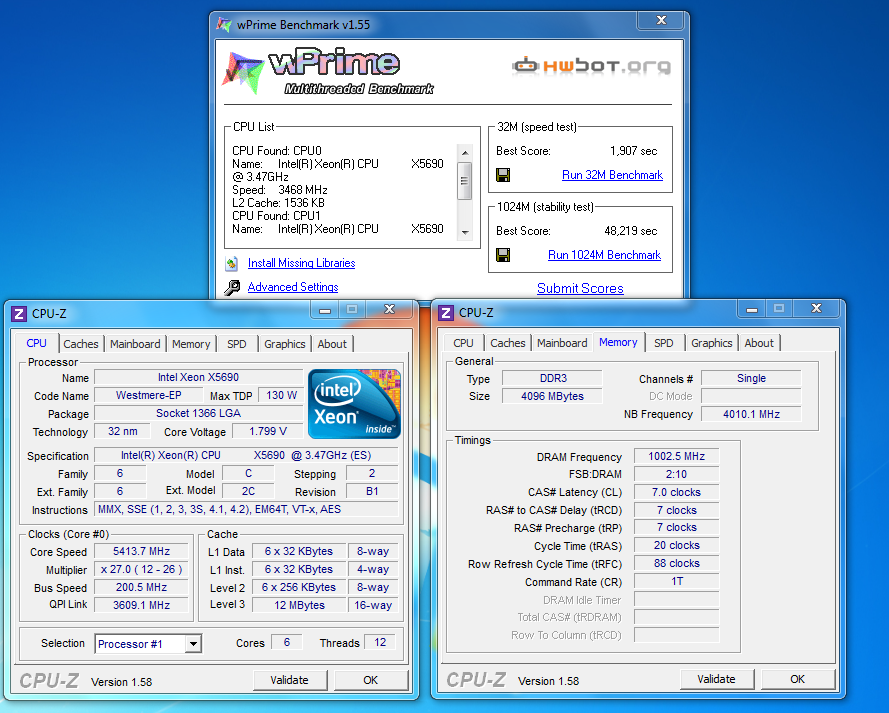Click the CPU-Z icon in left window title
The width and height of the screenshot is (889, 713).
point(19,313)
